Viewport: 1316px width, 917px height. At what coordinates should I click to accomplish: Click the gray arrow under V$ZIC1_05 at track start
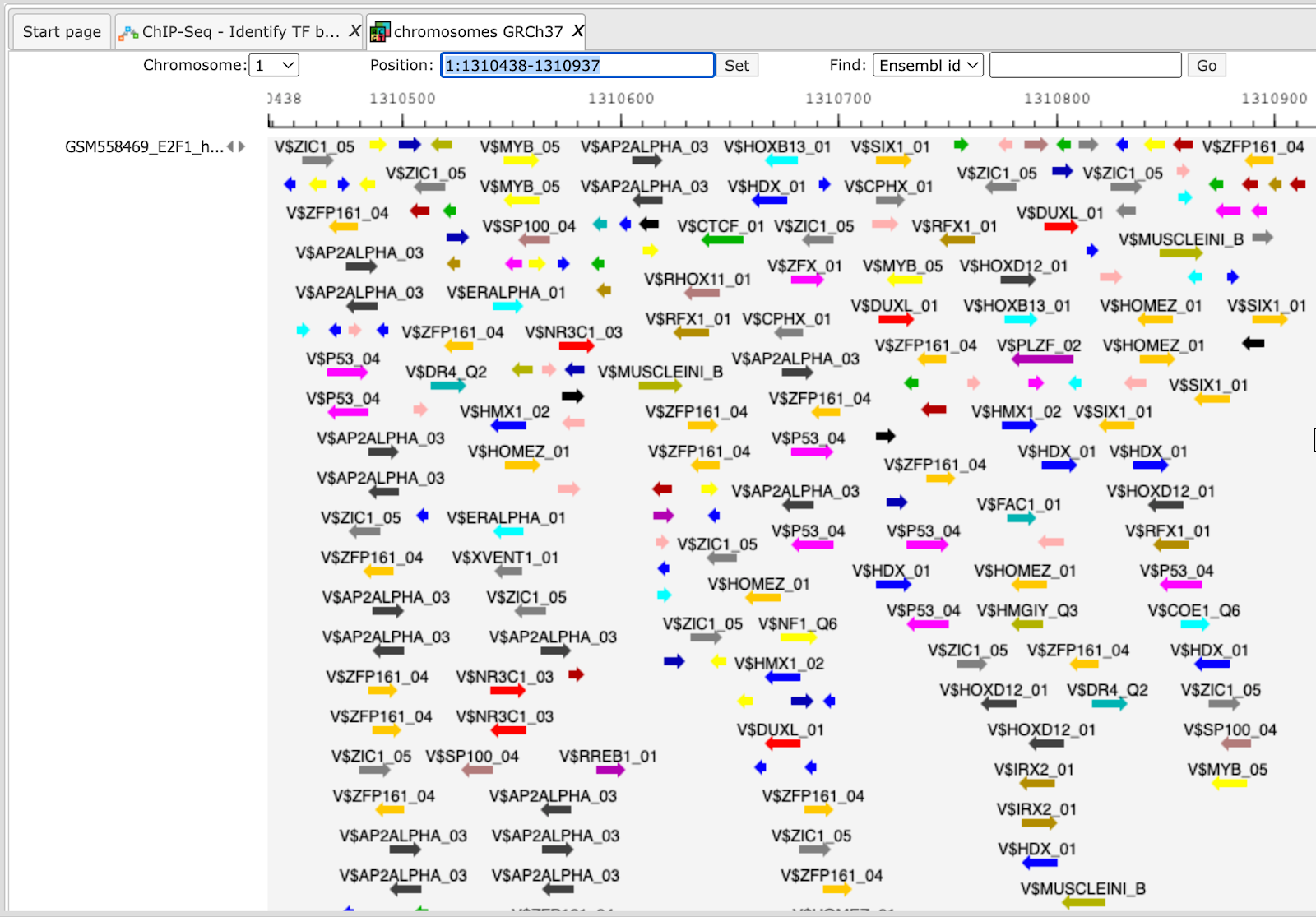point(317,160)
